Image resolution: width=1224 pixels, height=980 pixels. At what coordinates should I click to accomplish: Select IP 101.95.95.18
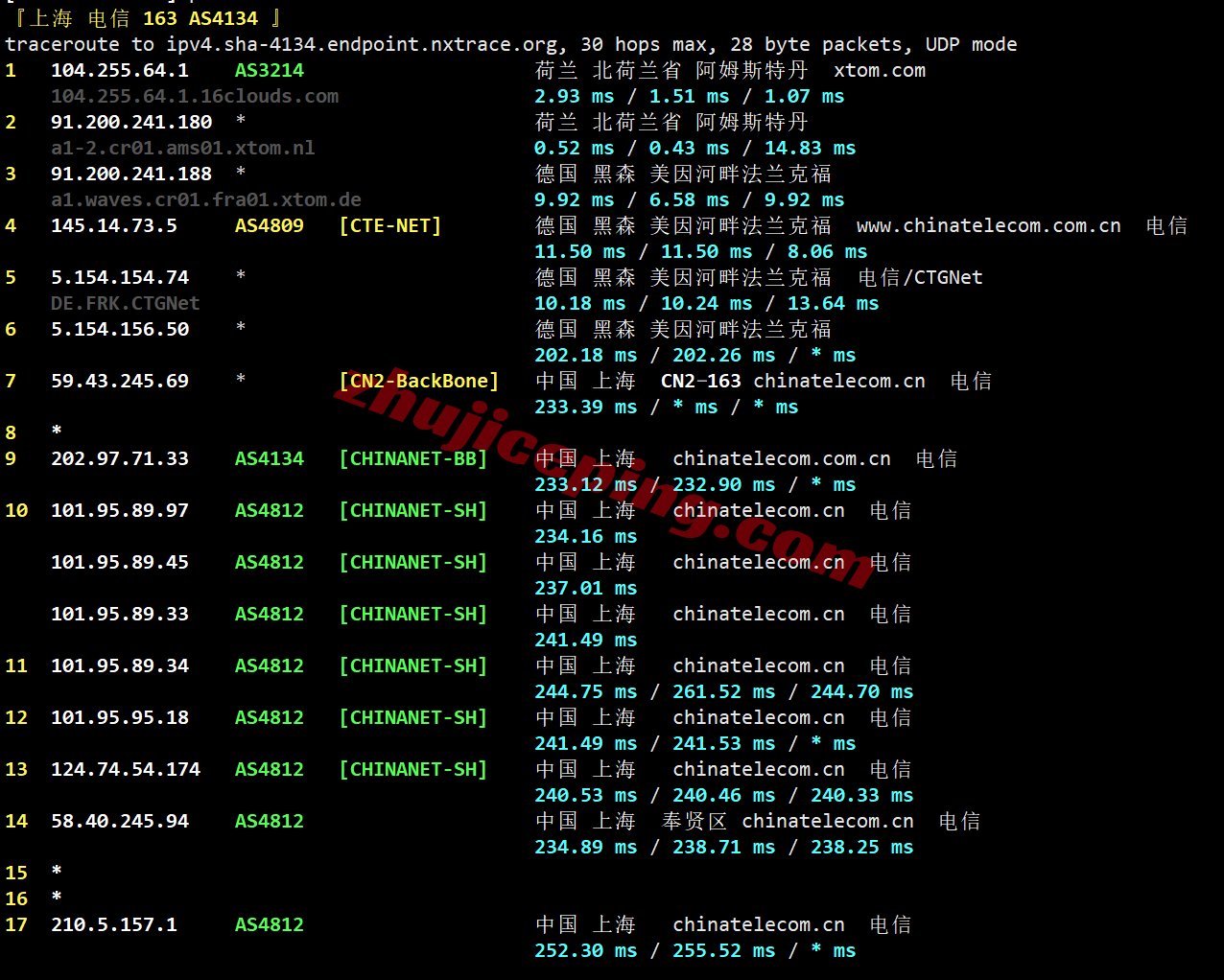[120, 718]
